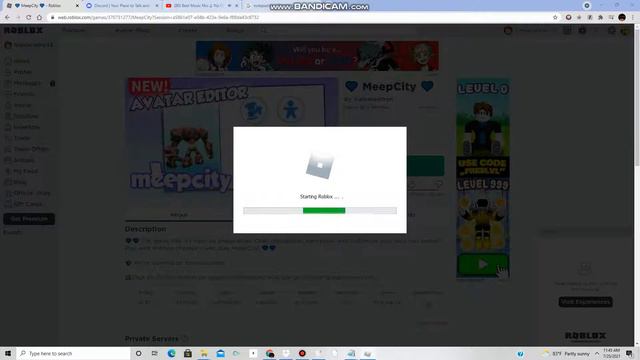Bookmark this page with the star icon
This screenshot has width=640, height=360.
pos(555,18)
